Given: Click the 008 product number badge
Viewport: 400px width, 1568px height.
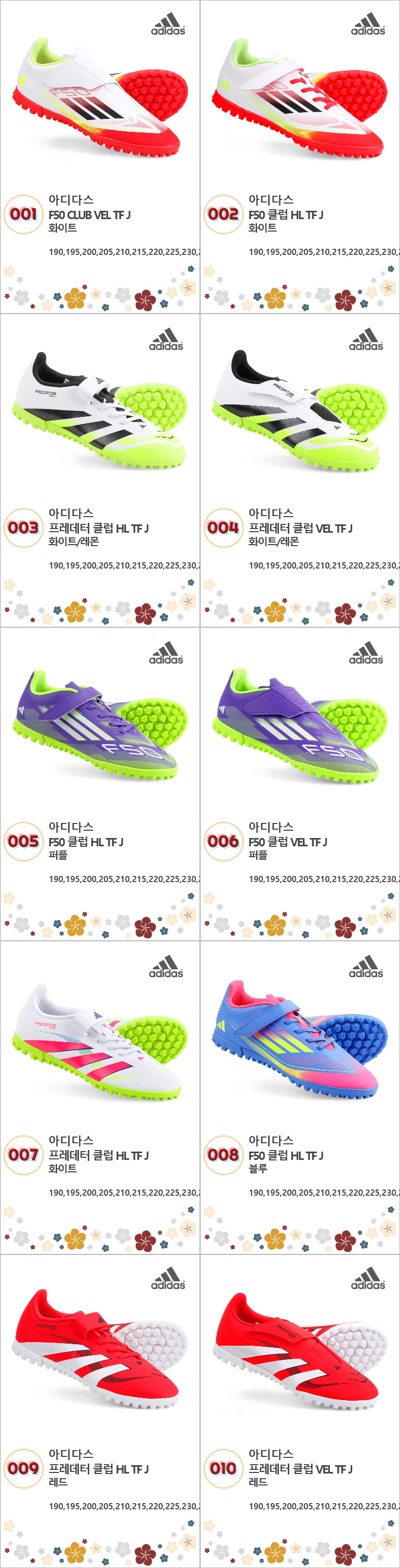Looking at the screenshot, I should tap(223, 1155).
